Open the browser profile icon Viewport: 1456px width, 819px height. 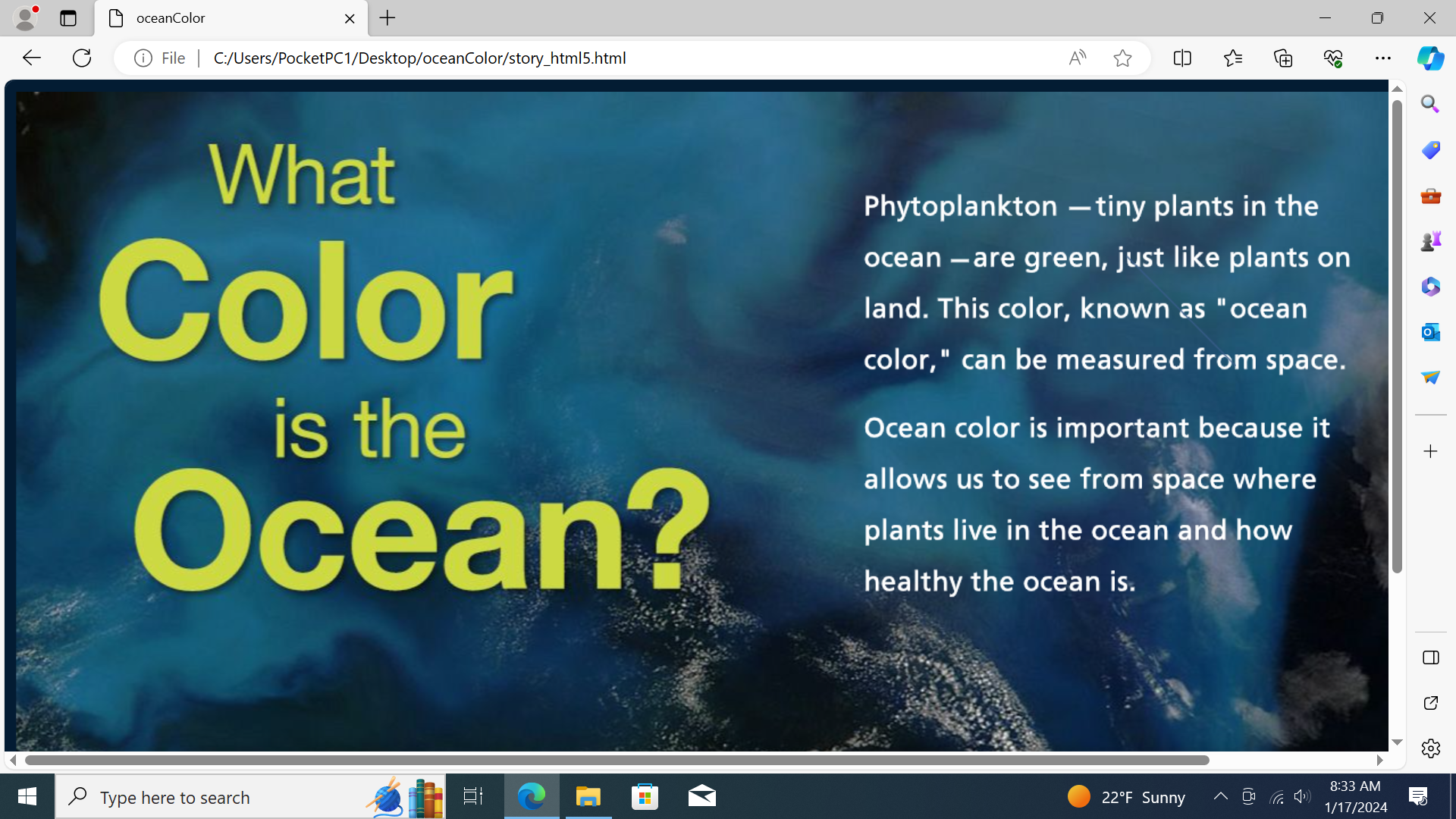pos(26,17)
